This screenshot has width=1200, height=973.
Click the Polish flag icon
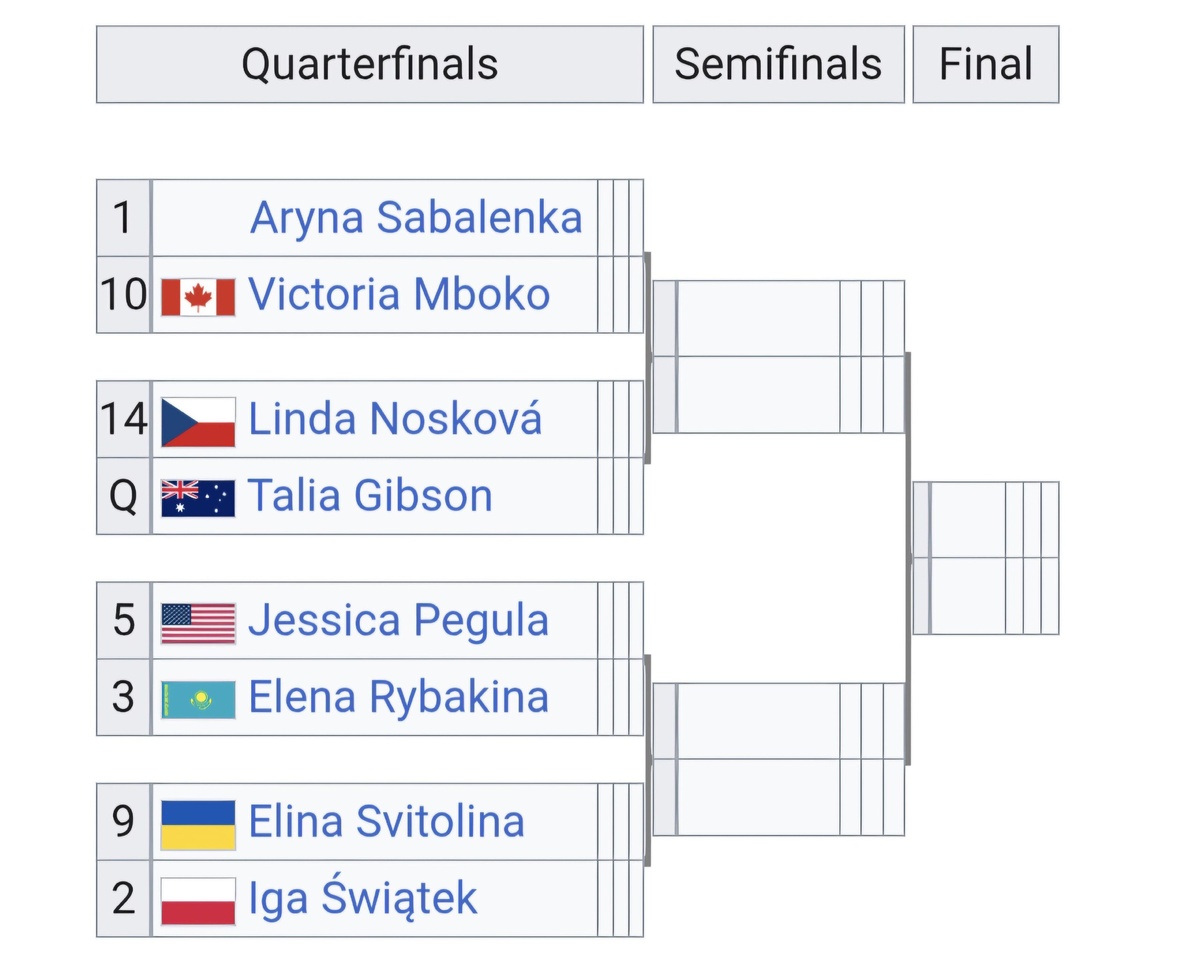(x=198, y=900)
